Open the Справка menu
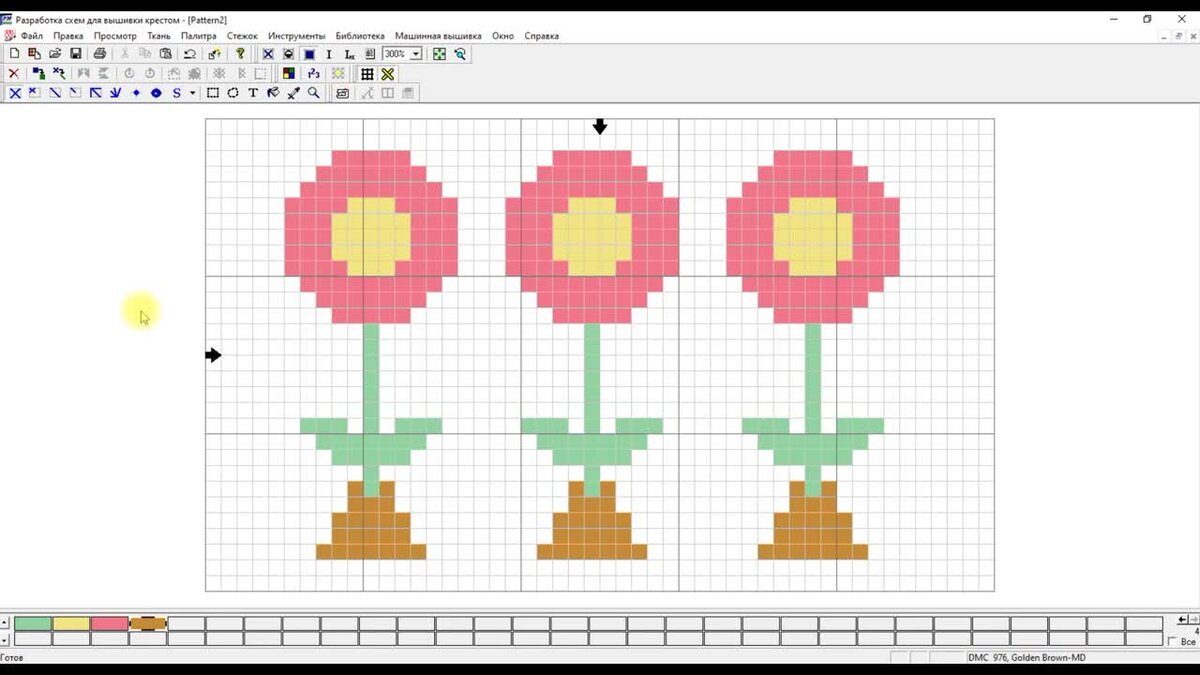Image resolution: width=1200 pixels, height=675 pixels. (542, 36)
